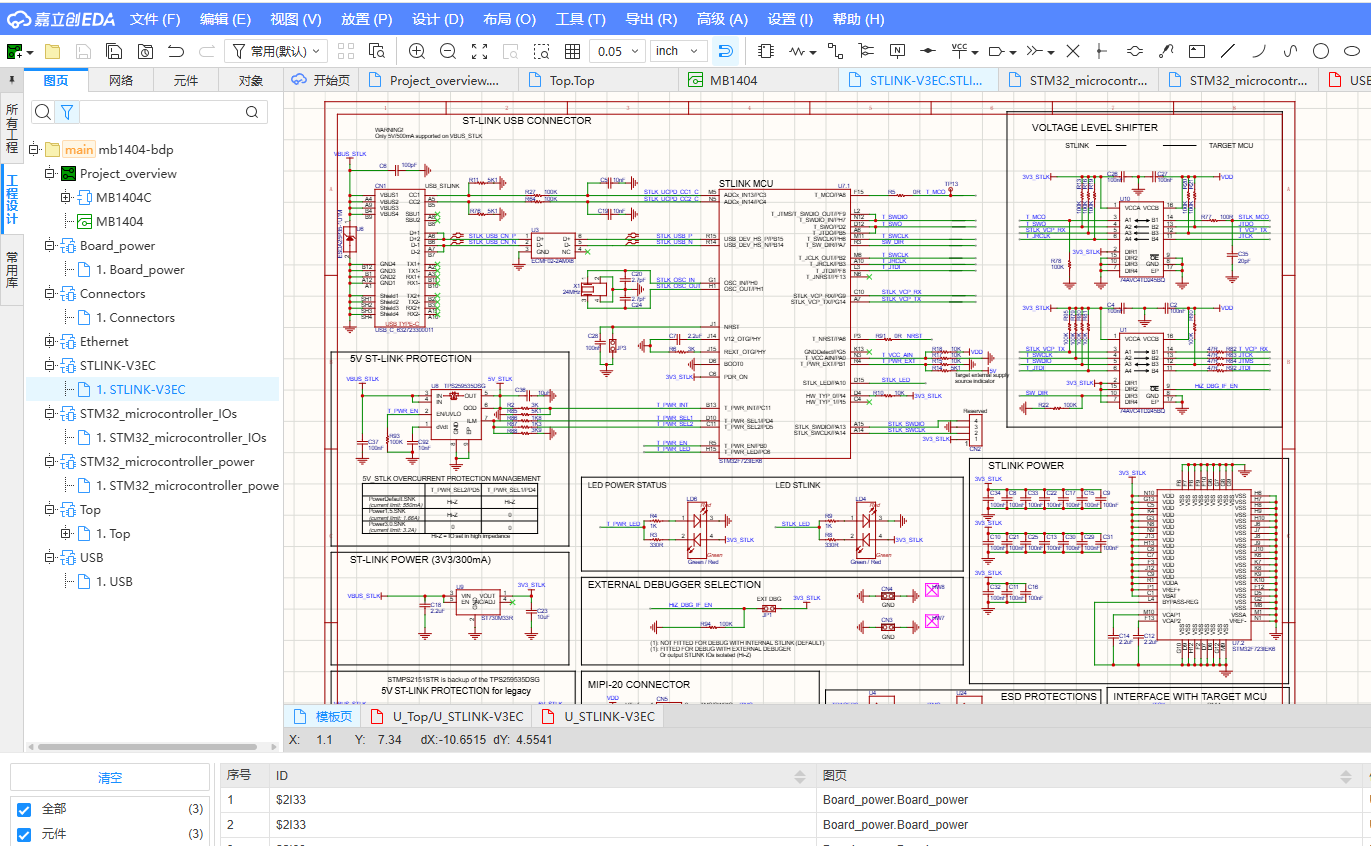Select 1. STM32_microcontroller_IOs sheet in tree

coord(181,438)
